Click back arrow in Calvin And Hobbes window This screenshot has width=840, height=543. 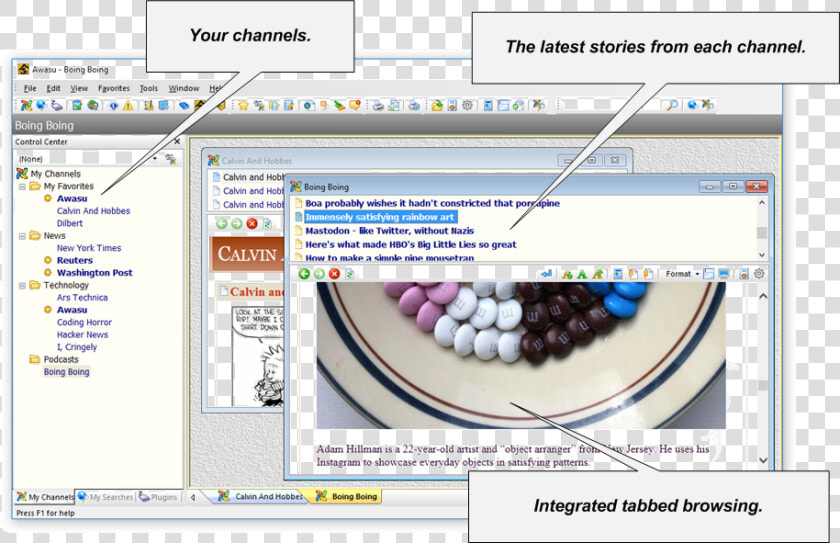[x=221, y=223]
